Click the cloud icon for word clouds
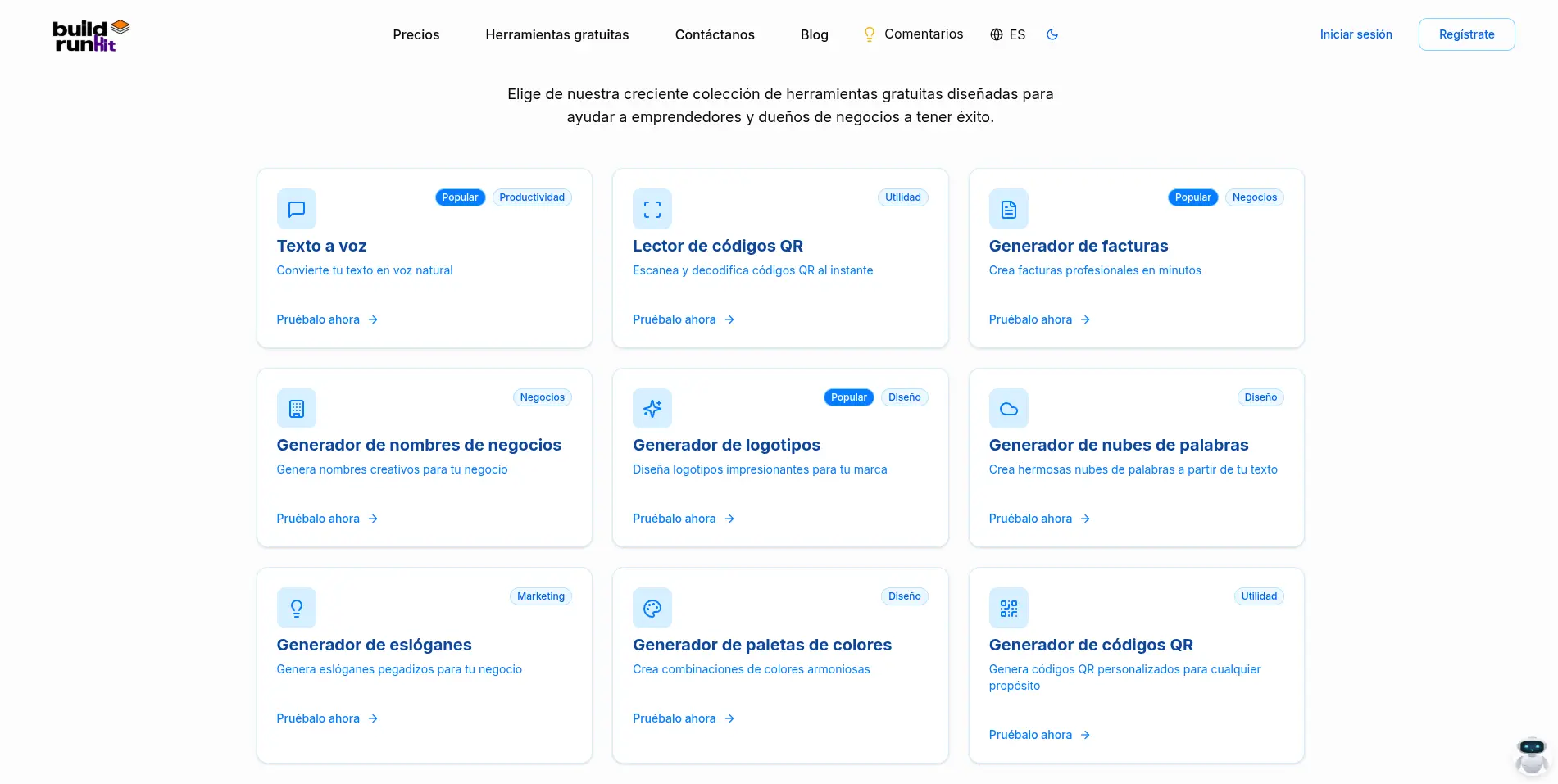 pyautogui.click(x=1008, y=409)
